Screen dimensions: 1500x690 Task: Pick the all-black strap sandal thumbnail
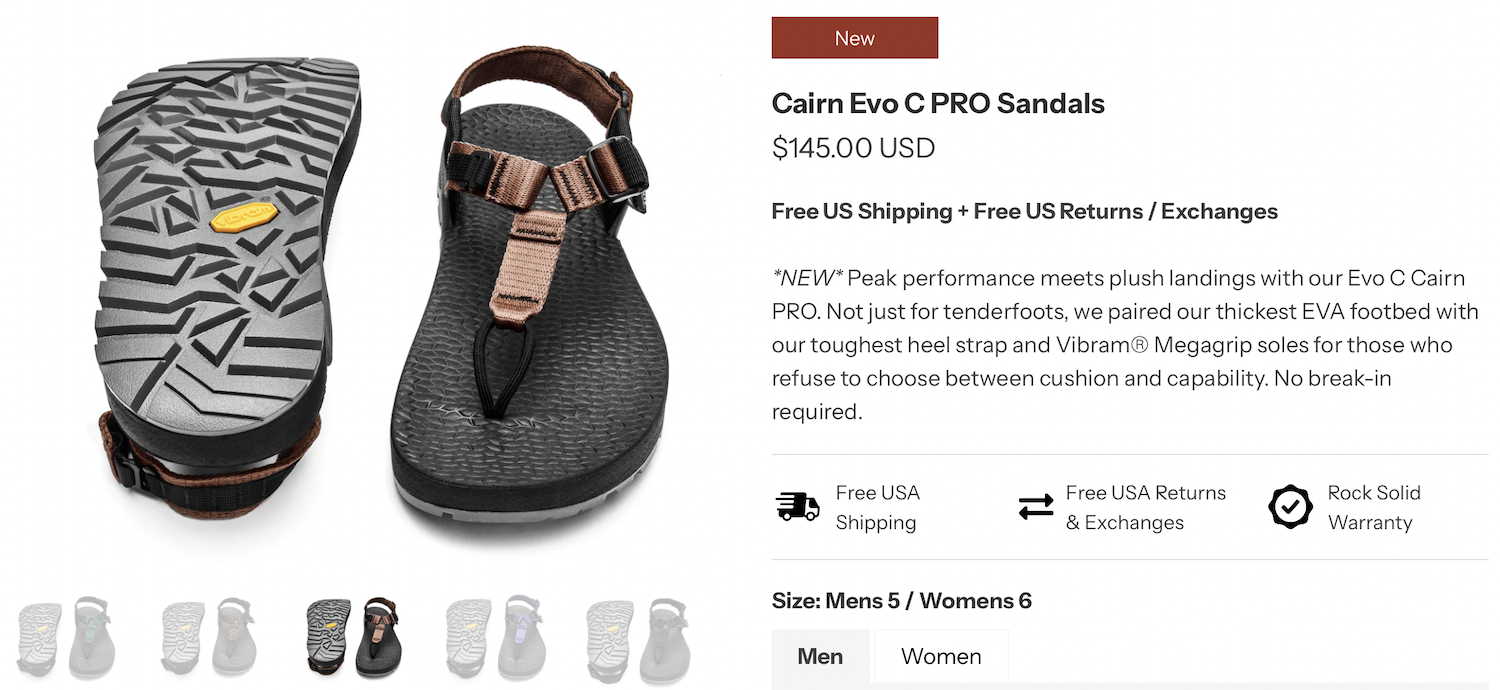637,638
